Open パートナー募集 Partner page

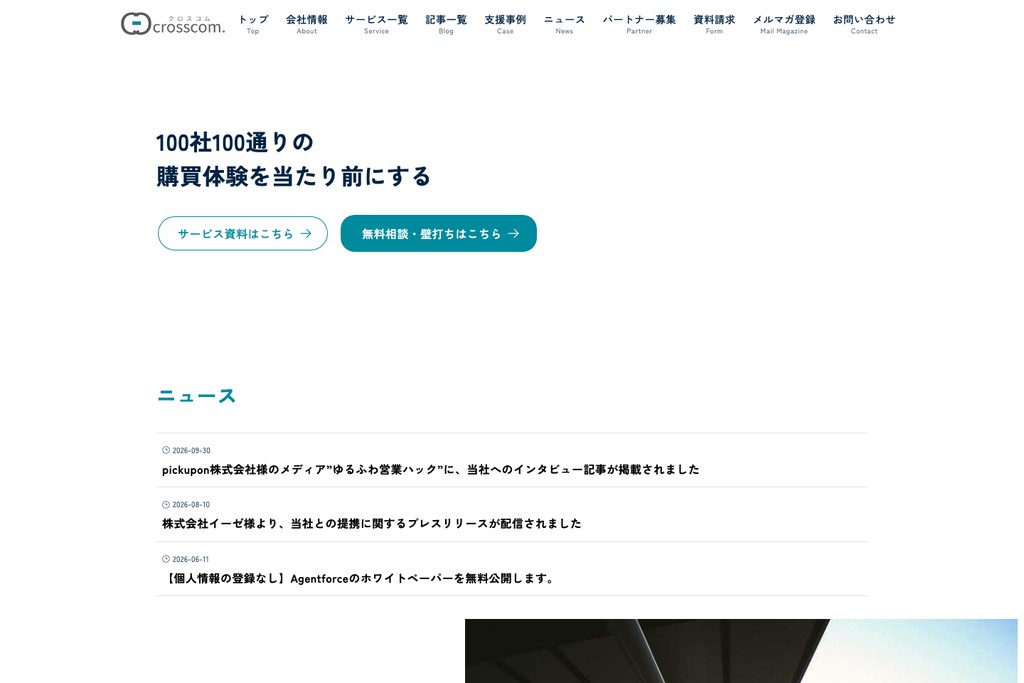[639, 24]
